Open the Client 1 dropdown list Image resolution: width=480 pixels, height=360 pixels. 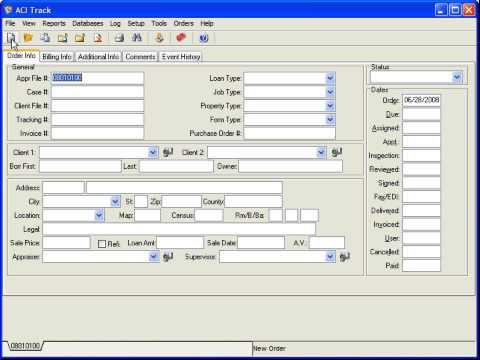point(153,152)
